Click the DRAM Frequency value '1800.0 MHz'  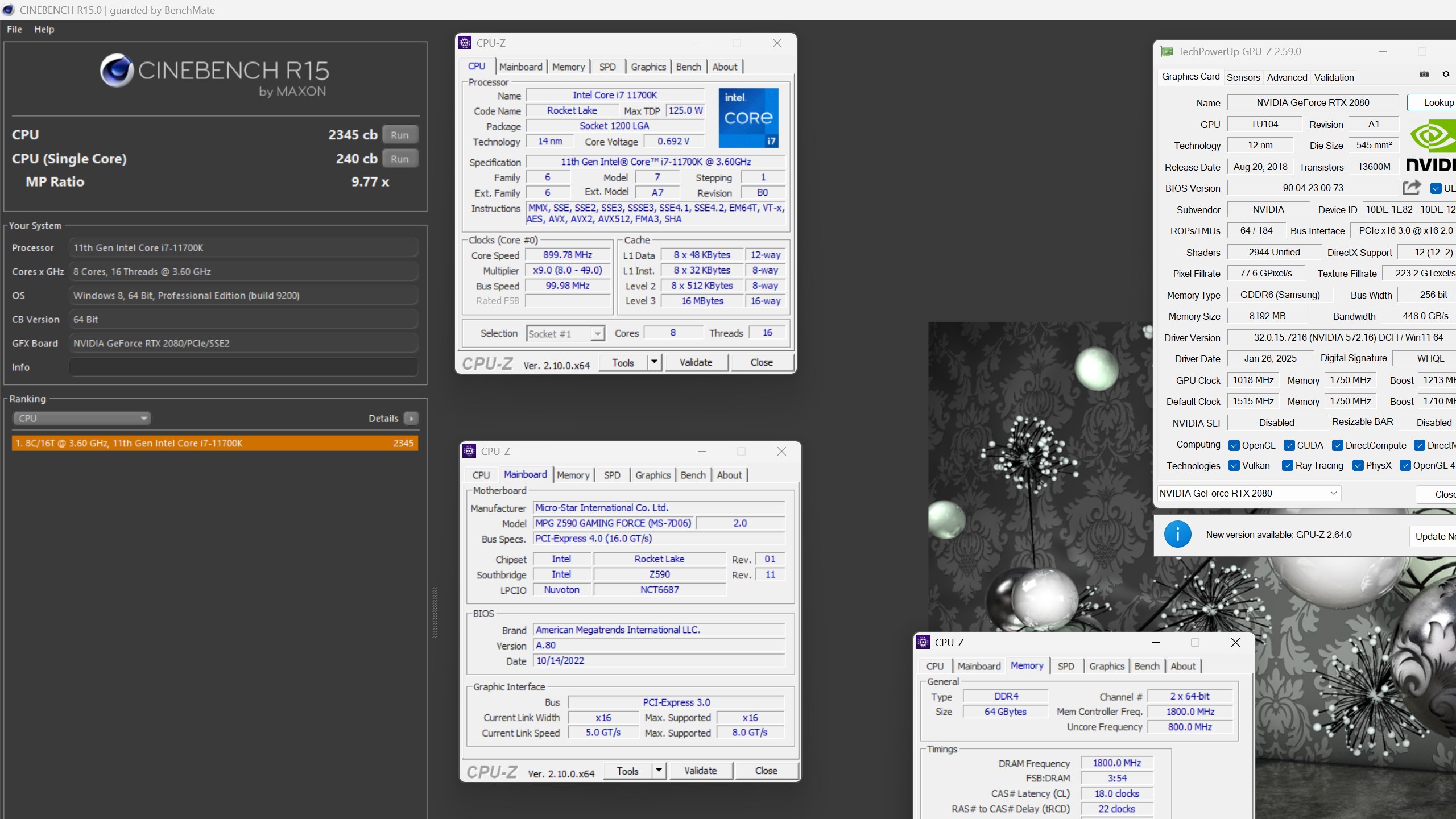(1116, 763)
